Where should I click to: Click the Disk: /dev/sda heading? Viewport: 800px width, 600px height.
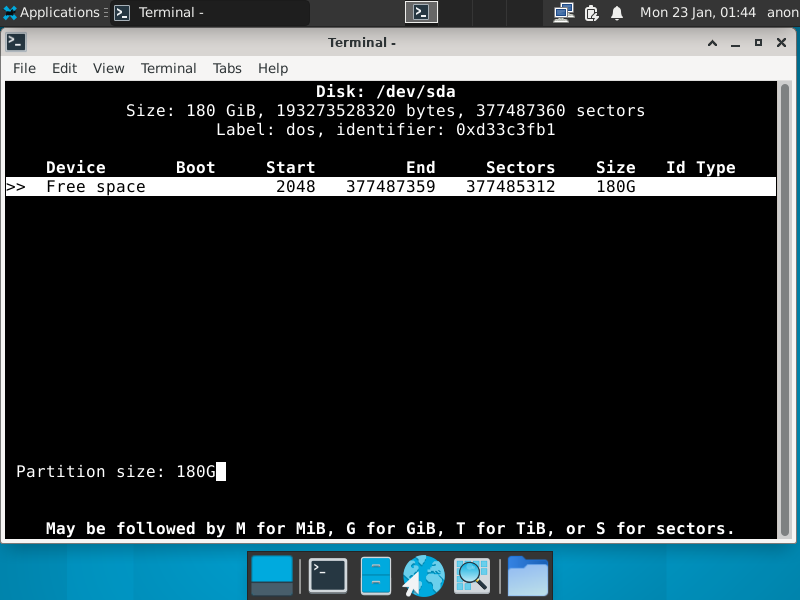click(x=386, y=91)
